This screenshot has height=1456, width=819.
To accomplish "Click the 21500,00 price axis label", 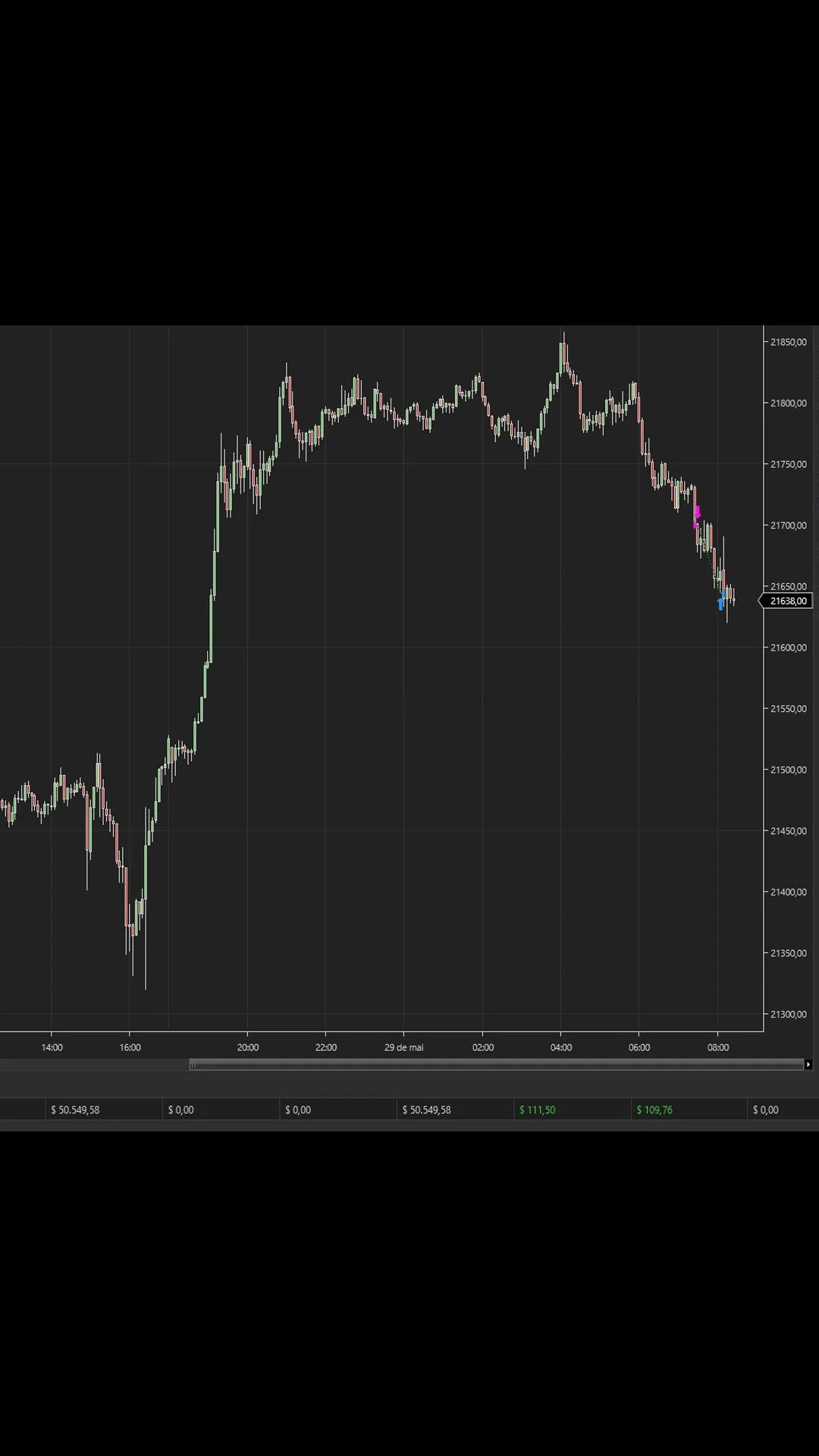I will click(788, 770).
